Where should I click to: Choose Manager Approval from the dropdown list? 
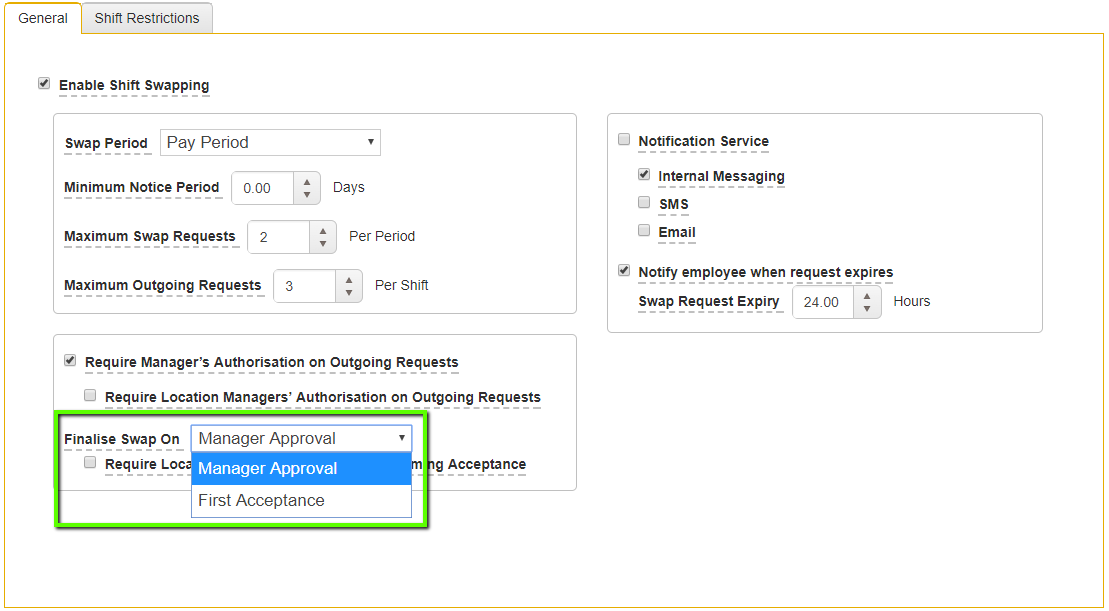tap(301, 469)
